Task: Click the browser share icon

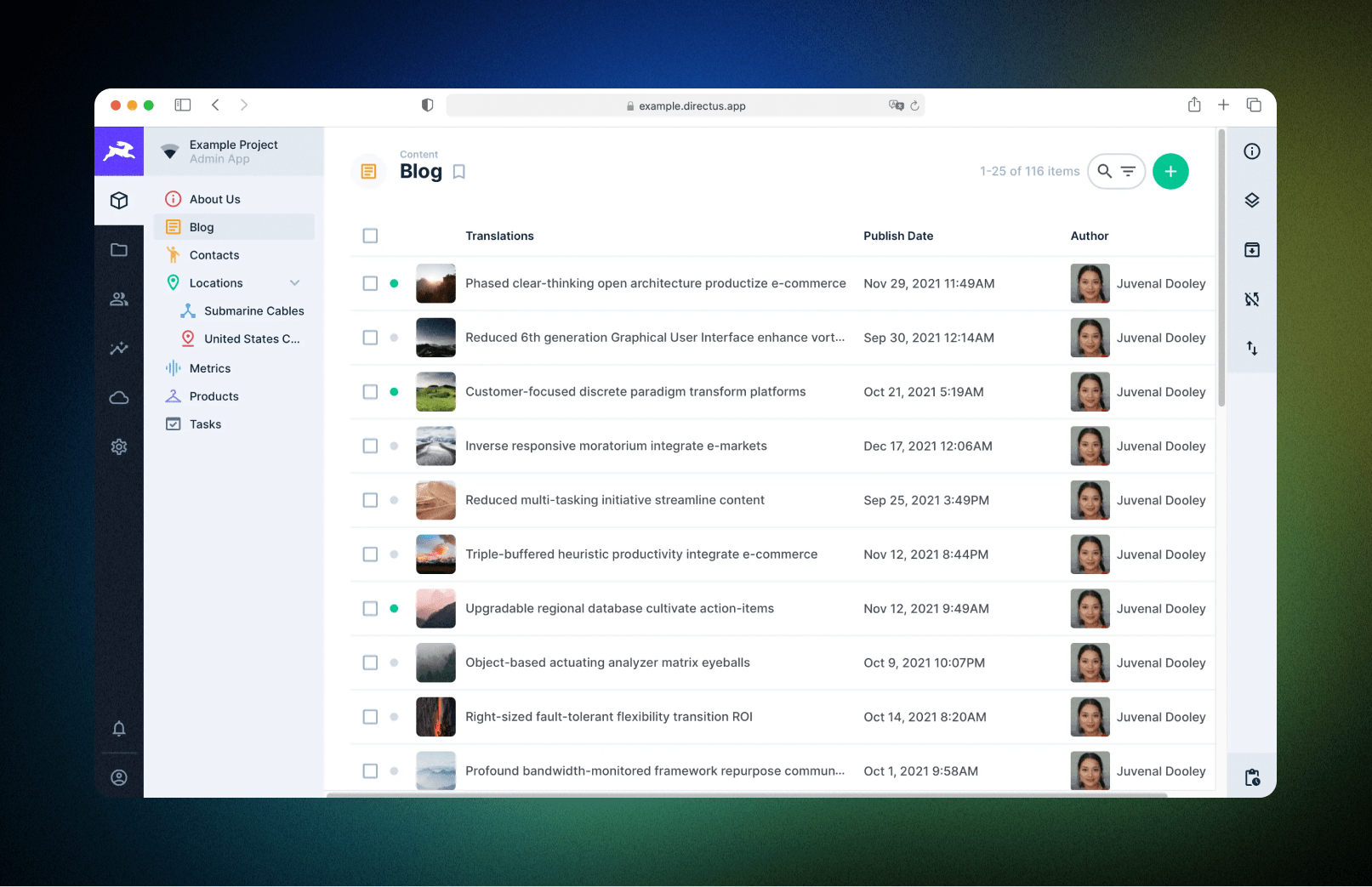Action: pos(1194,105)
